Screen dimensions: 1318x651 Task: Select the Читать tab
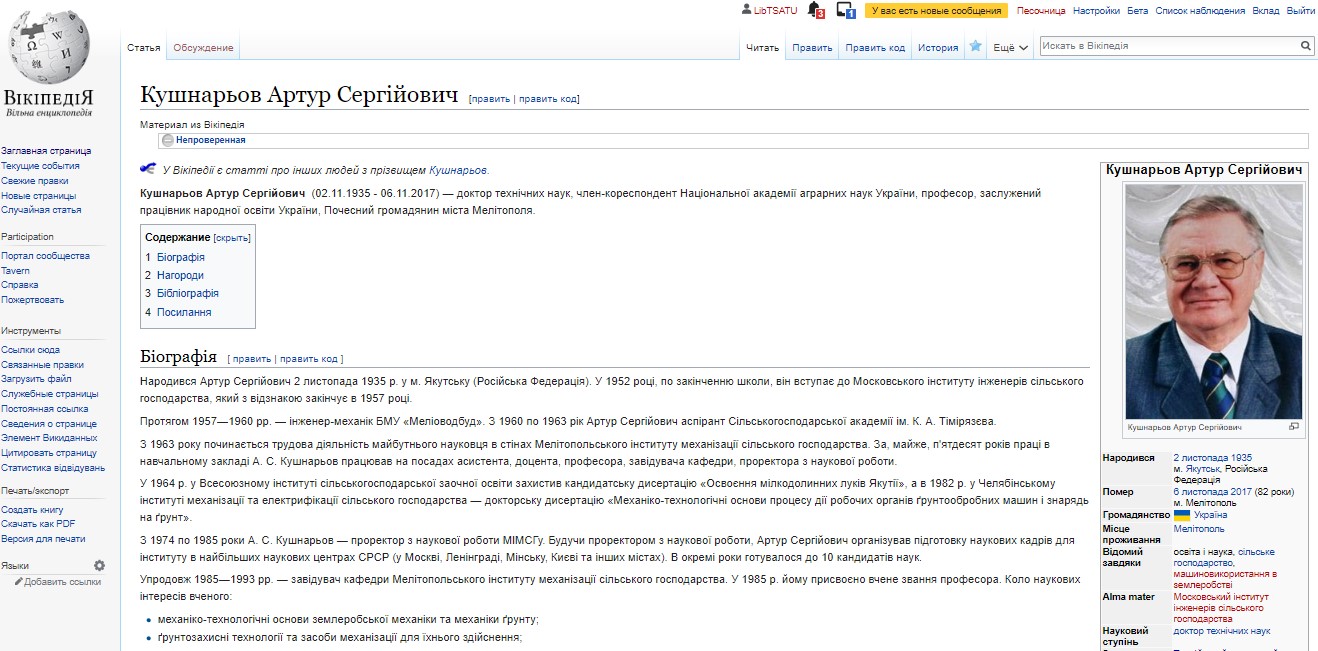click(x=762, y=48)
